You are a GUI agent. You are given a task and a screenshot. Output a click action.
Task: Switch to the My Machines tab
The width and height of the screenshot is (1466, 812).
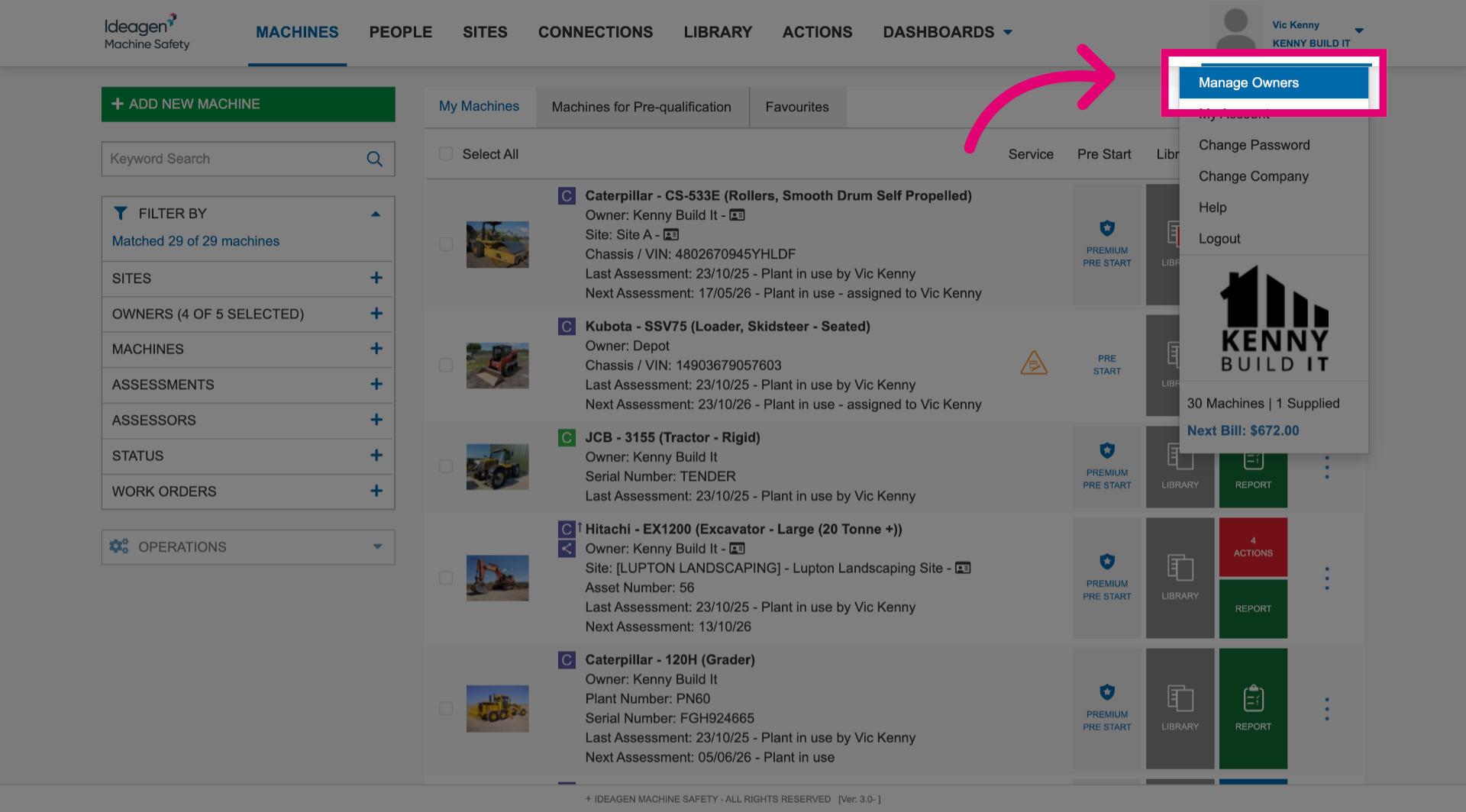(x=480, y=106)
